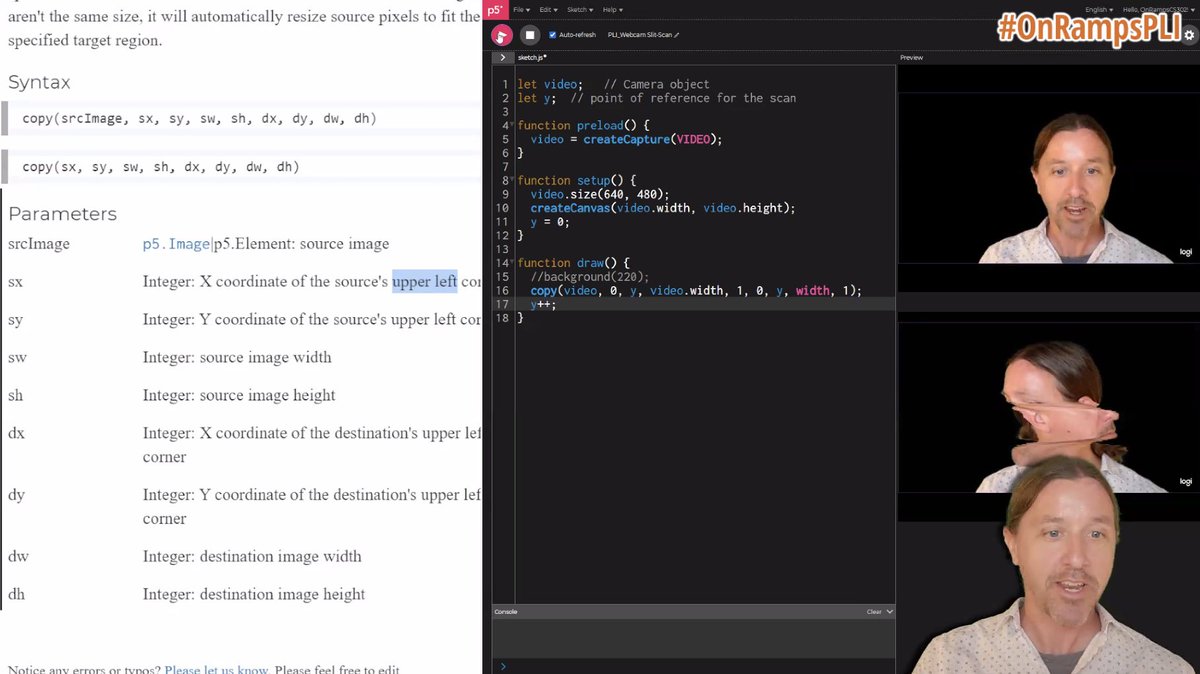The image size is (1200, 674).
Task: Run the sketch with the play button
Action: pyautogui.click(x=500, y=35)
